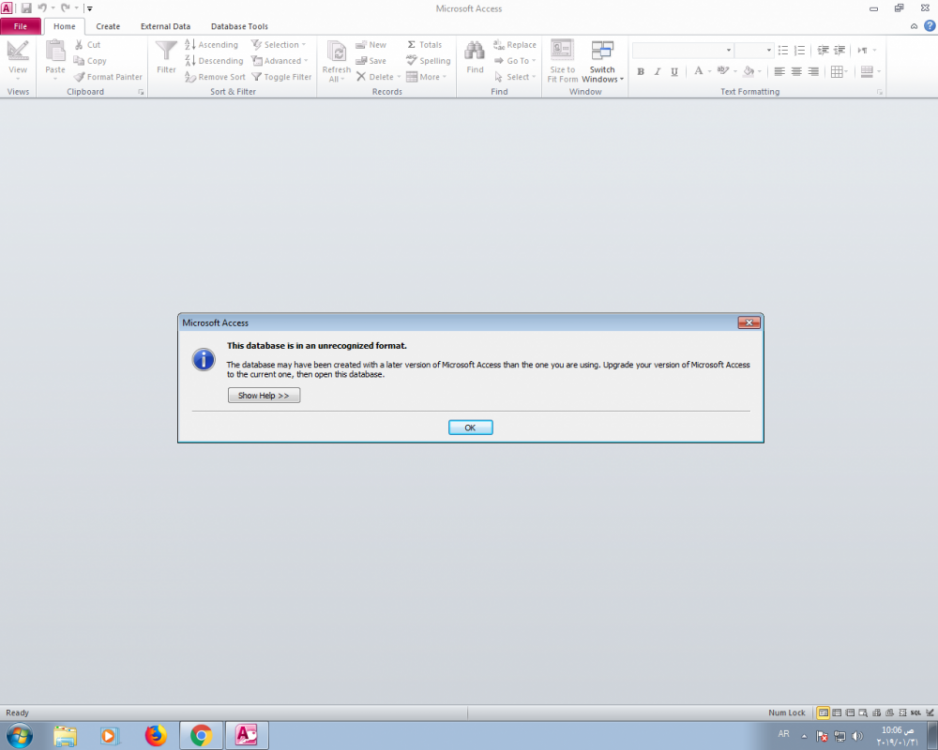
Task: Click the decrease indent icon
Action: coord(823,50)
